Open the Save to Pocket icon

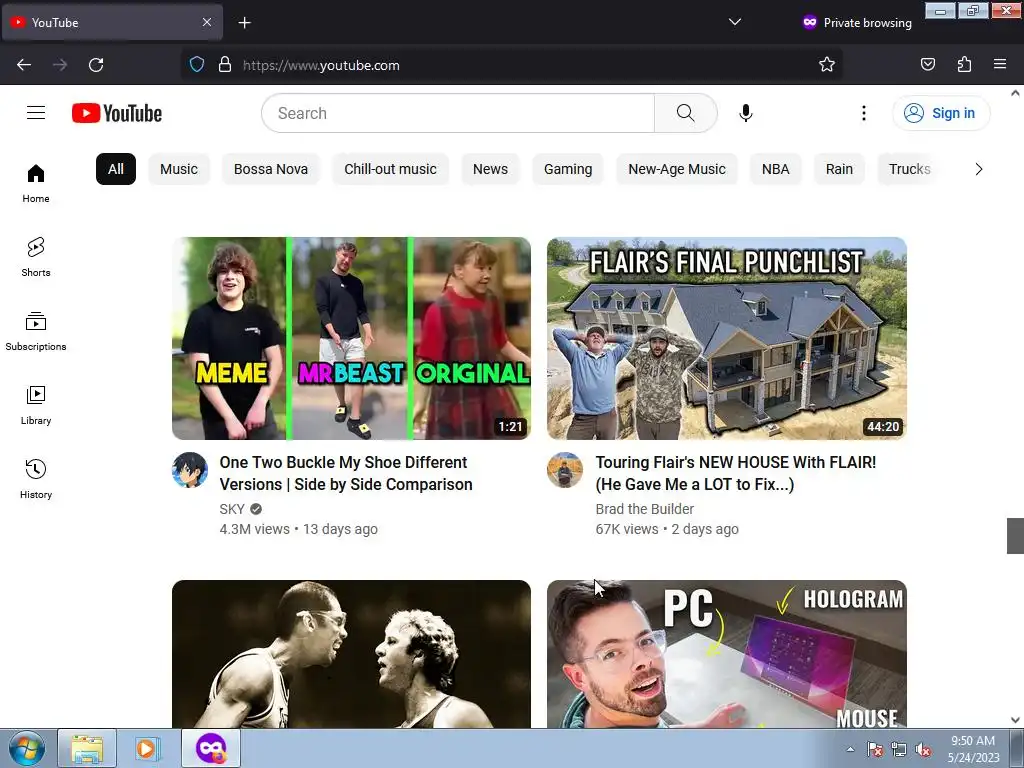(928, 65)
